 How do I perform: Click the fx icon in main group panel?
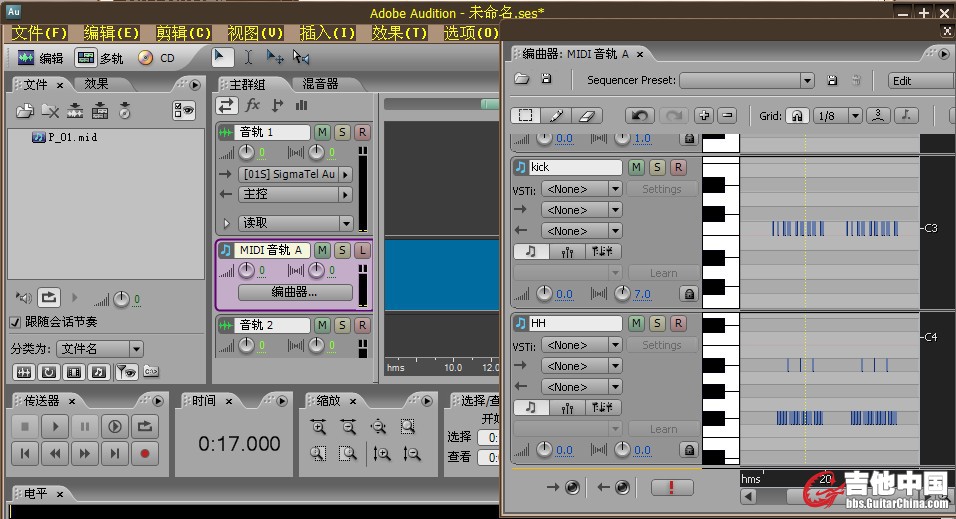click(252, 106)
